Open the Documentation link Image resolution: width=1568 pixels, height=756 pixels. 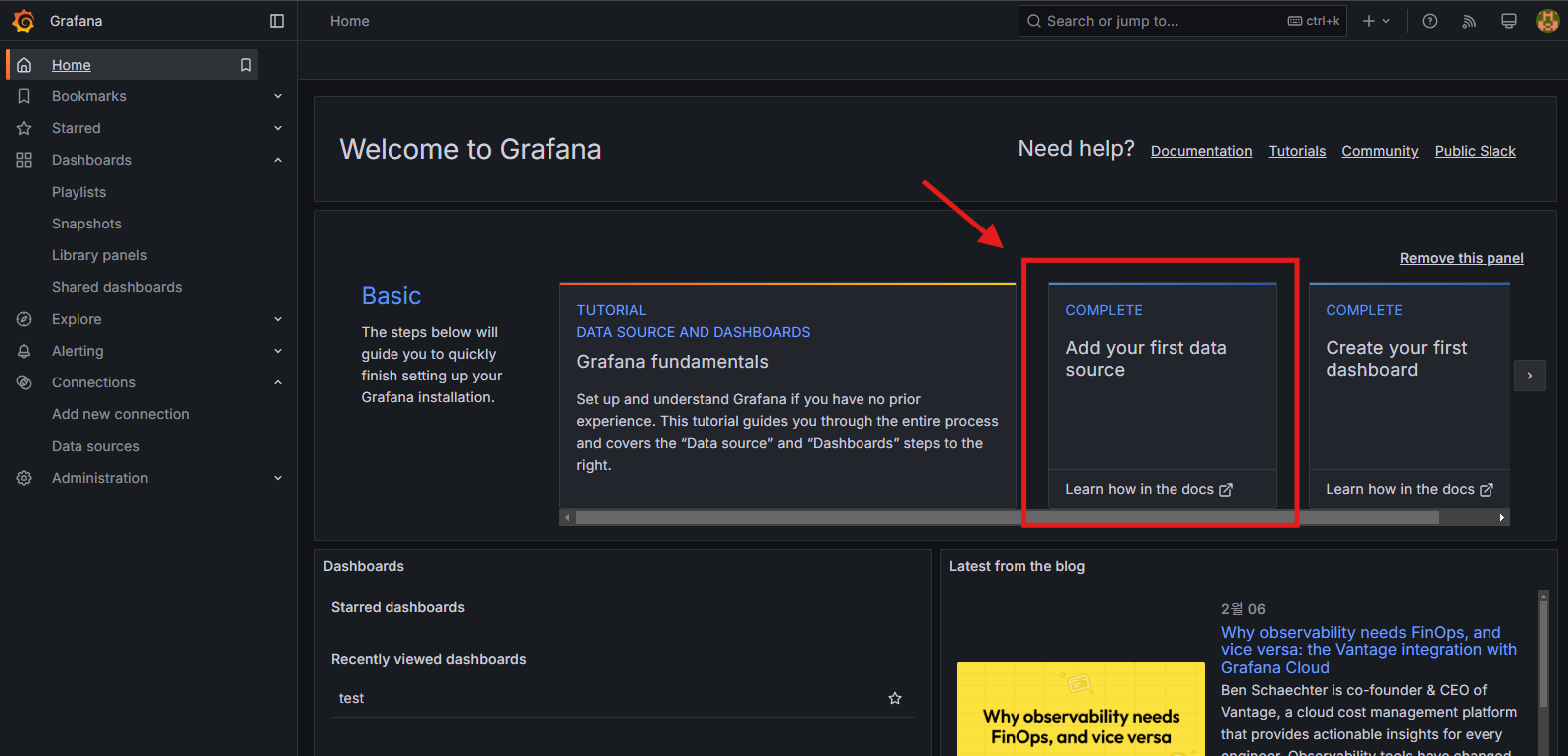(x=1201, y=151)
